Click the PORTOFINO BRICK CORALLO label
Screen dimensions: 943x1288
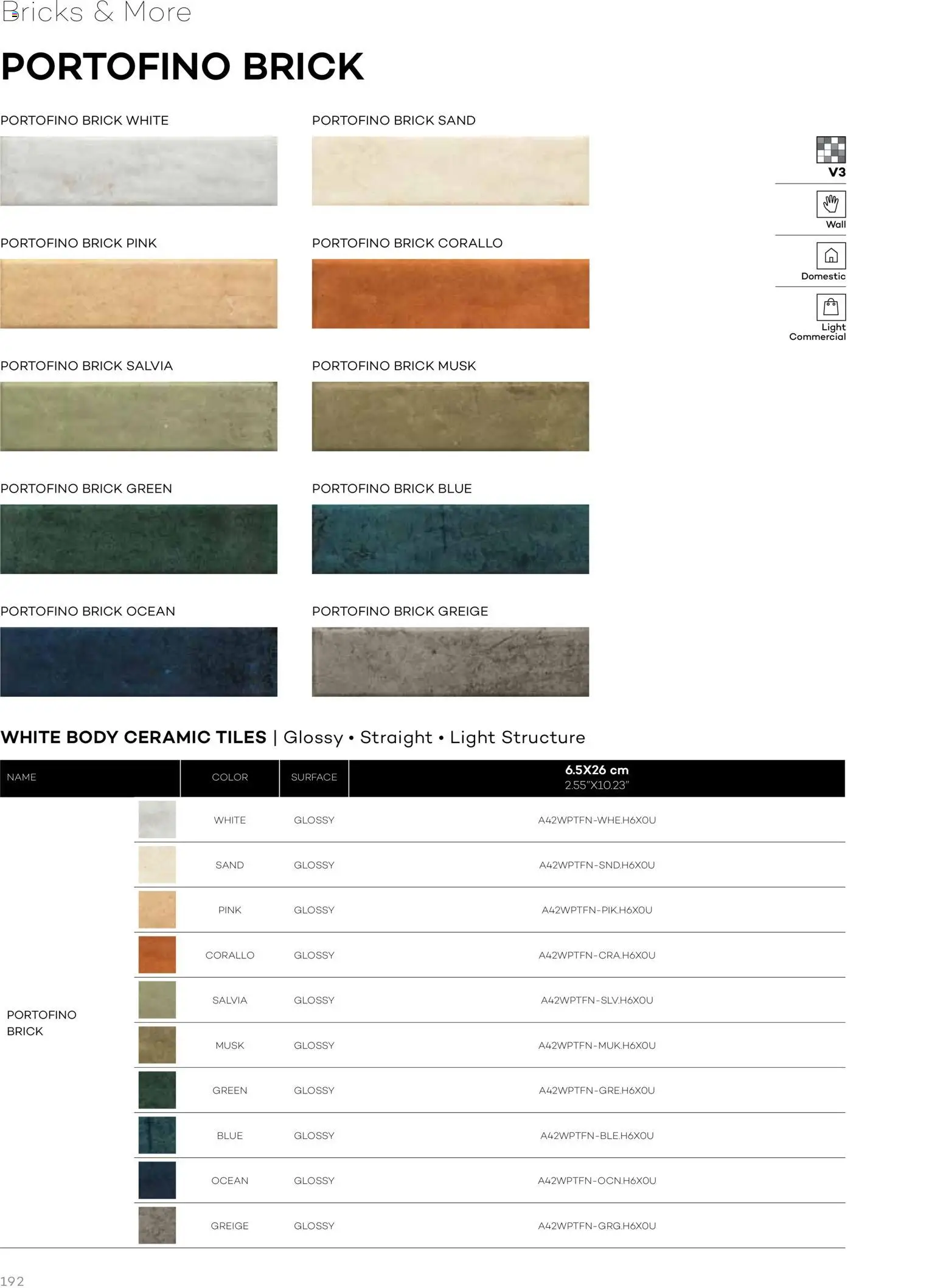point(407,243)
